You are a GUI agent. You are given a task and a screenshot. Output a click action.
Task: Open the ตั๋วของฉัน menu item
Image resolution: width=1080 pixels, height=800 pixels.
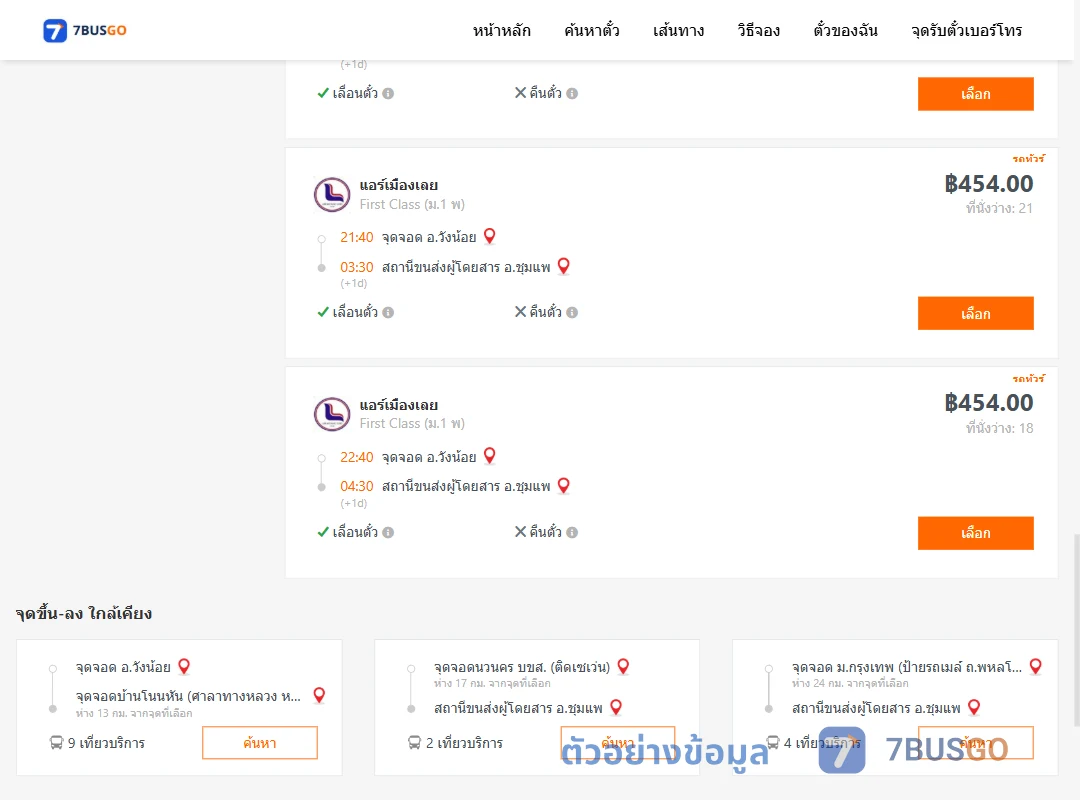(845, 30)
